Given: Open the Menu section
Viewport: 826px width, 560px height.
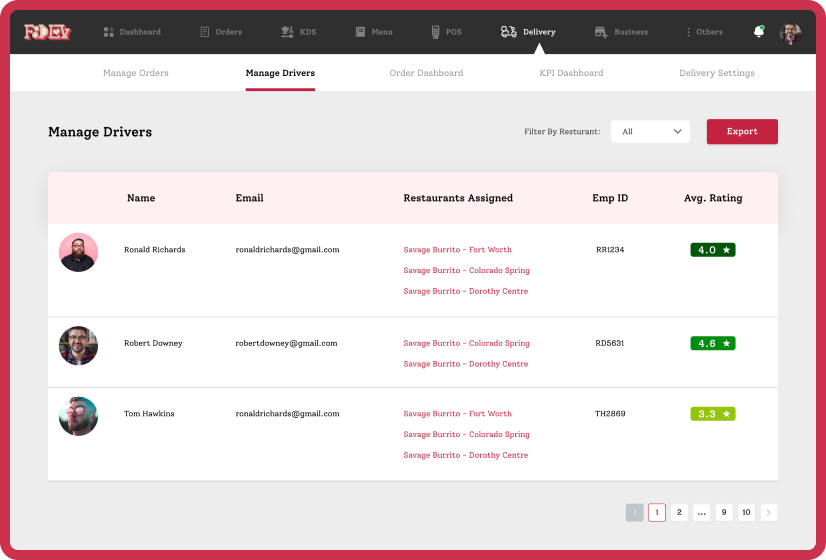Looking at the screenshot, I should 374,32.
